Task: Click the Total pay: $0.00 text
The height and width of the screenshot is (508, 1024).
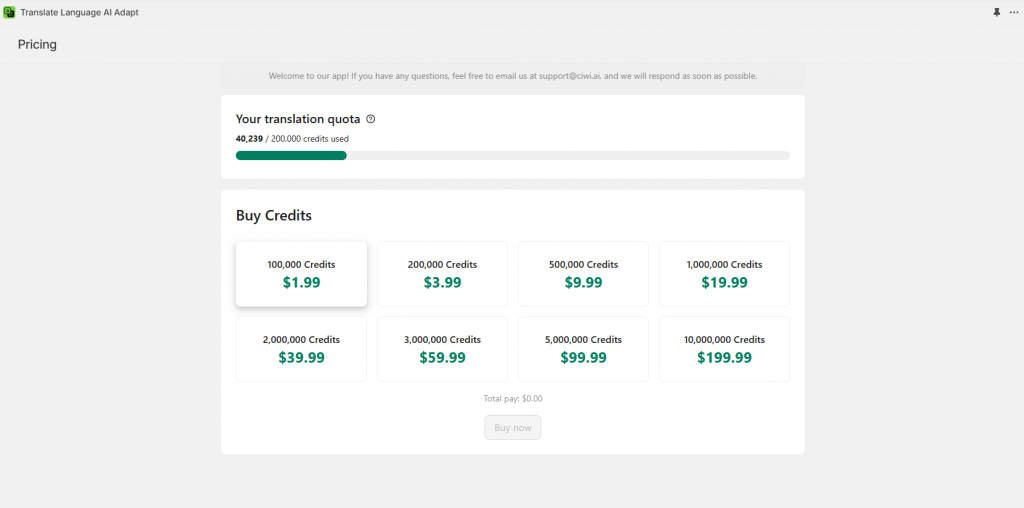Action: tap(512, 398)
